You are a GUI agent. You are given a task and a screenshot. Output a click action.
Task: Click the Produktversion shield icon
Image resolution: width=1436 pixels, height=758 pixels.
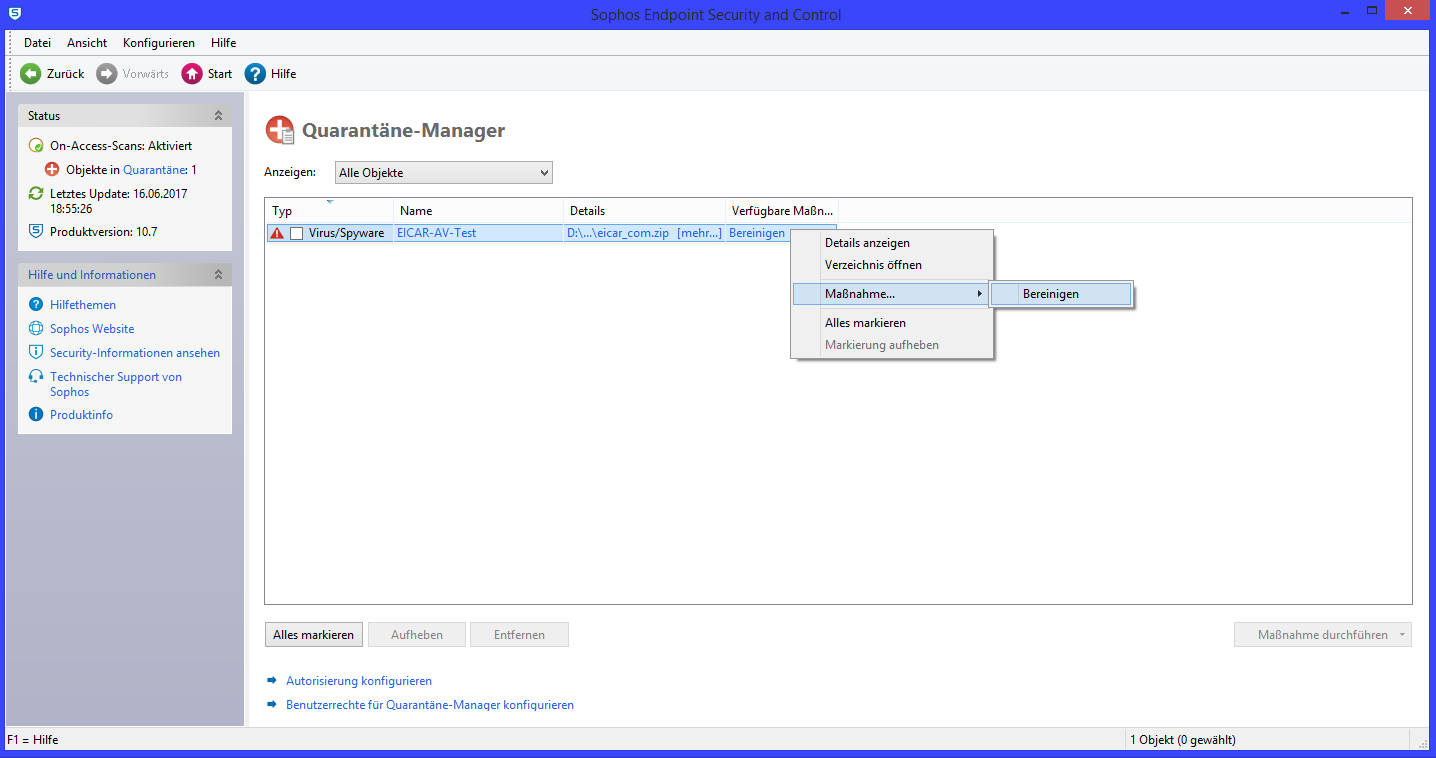point(36,231)
